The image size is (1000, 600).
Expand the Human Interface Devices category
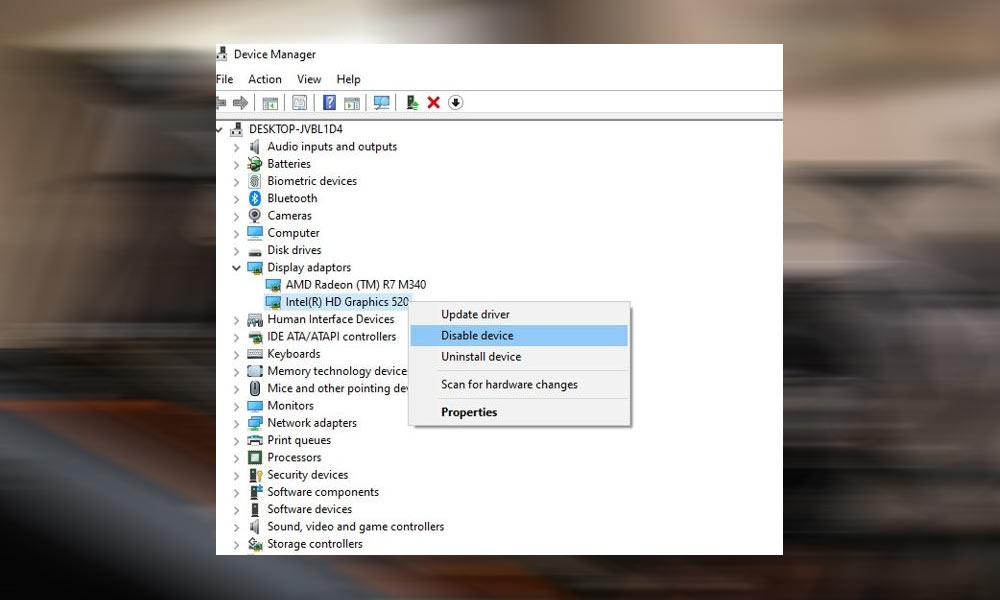[x=236, y=319]
